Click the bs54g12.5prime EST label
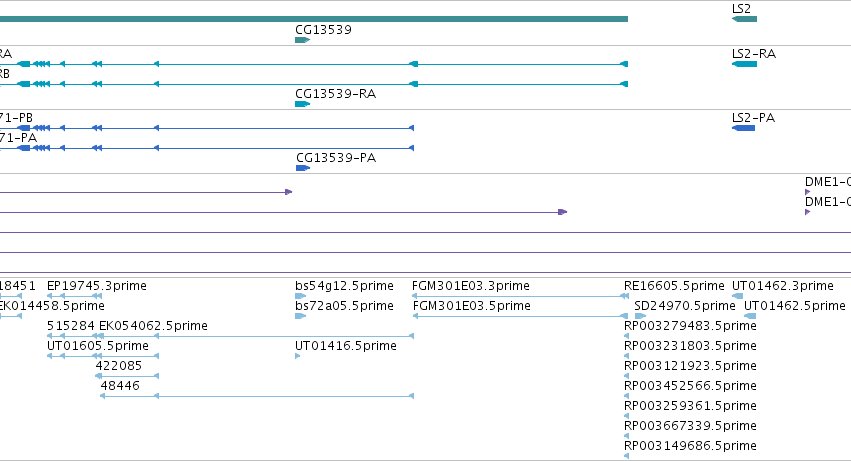The width and height of the screenshot is (851, 461). (x=344, y=286)
